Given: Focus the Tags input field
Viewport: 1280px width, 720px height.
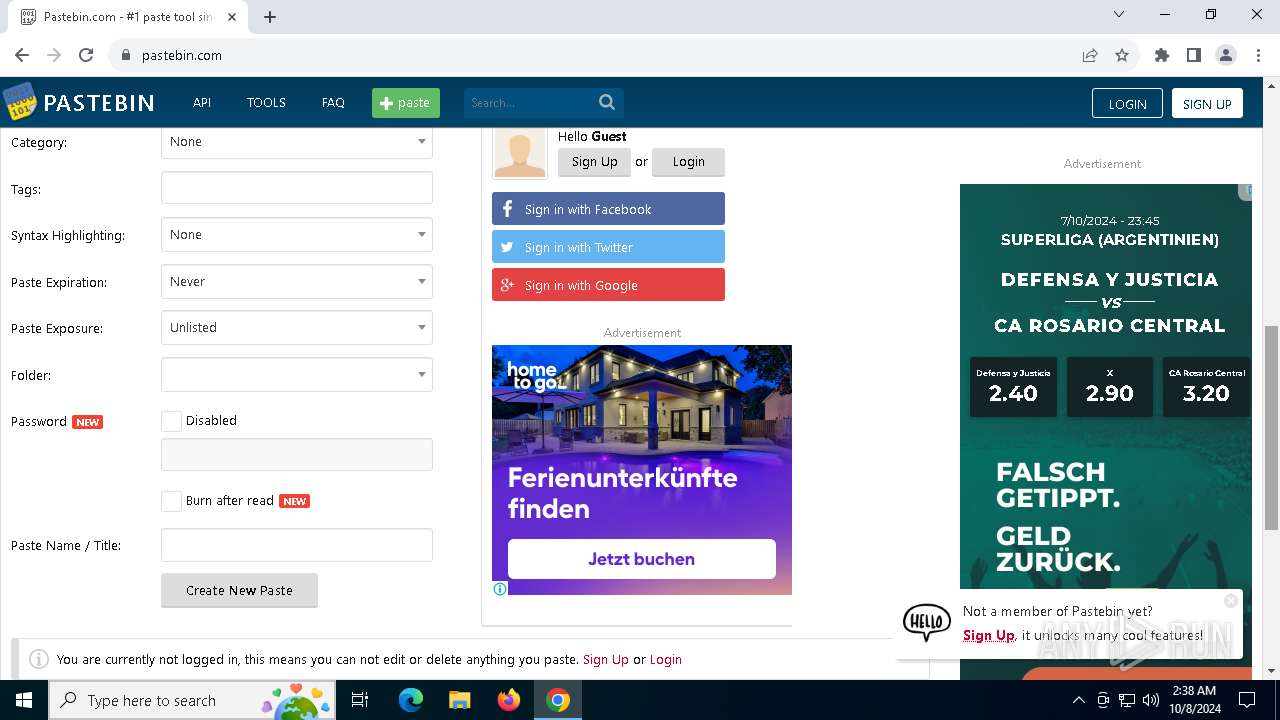Looking at the screenshot, I should pyautogui.click(x=297, y=188).
